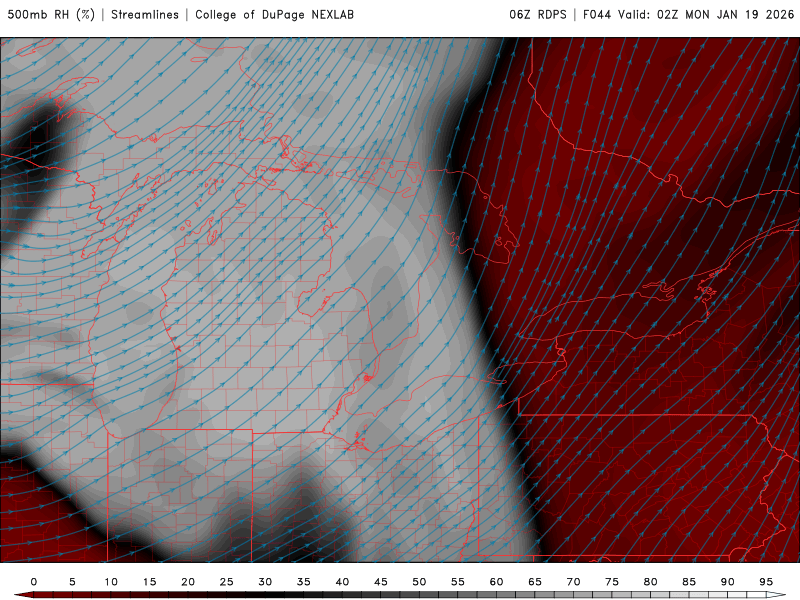Click the "Streamlines" label in header
The width and height of the screenshot is (800, 600).
point(145,14)
